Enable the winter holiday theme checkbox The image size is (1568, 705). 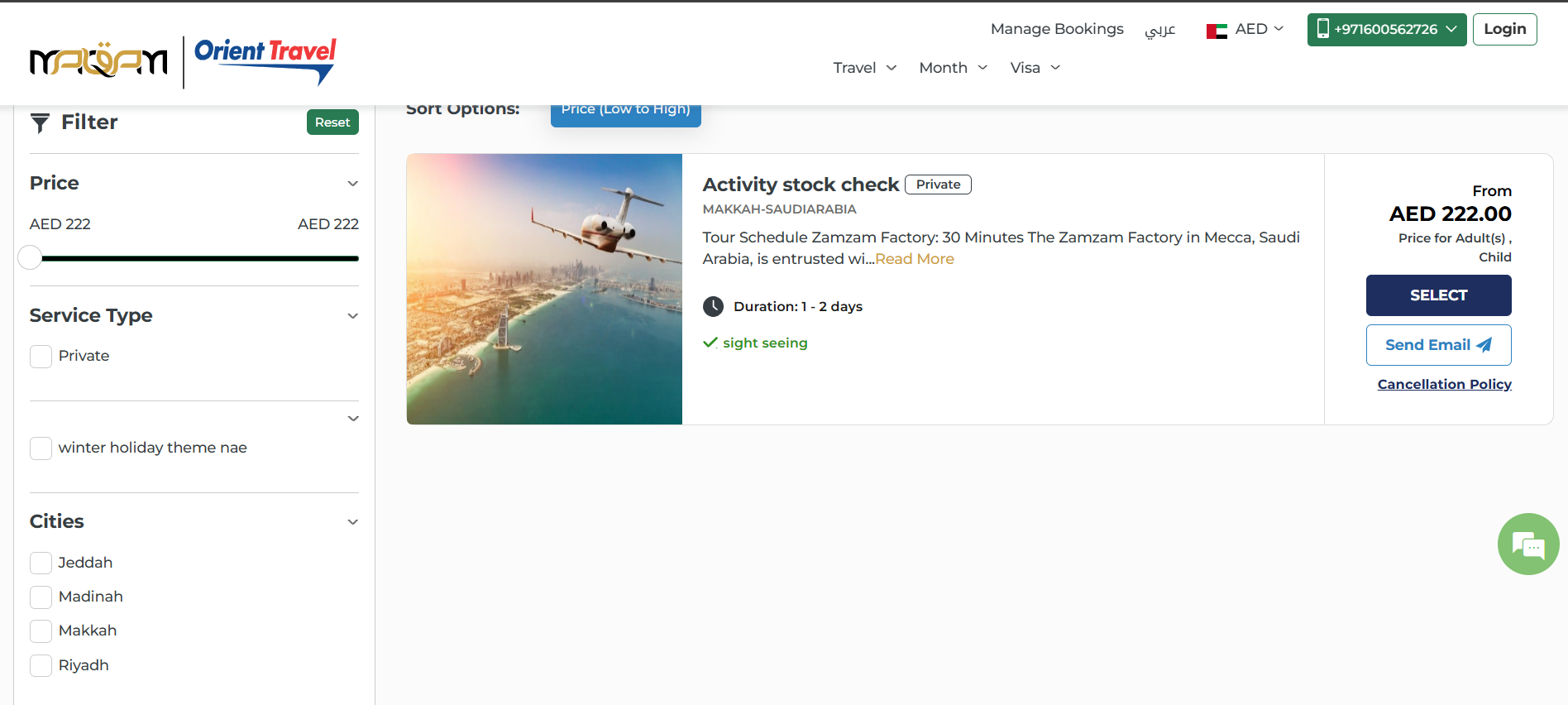41,448
